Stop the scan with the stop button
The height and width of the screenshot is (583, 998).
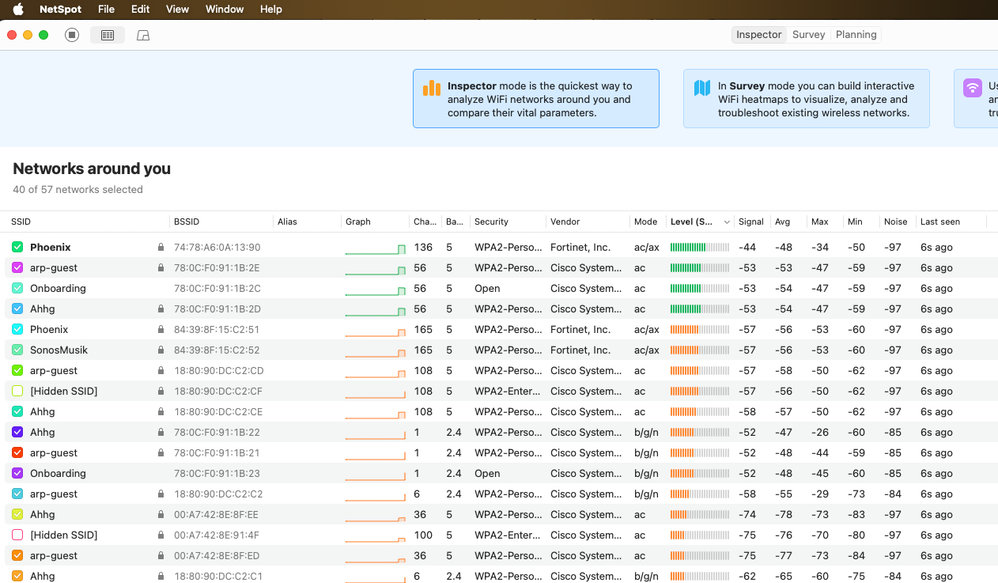pos(72,35)
